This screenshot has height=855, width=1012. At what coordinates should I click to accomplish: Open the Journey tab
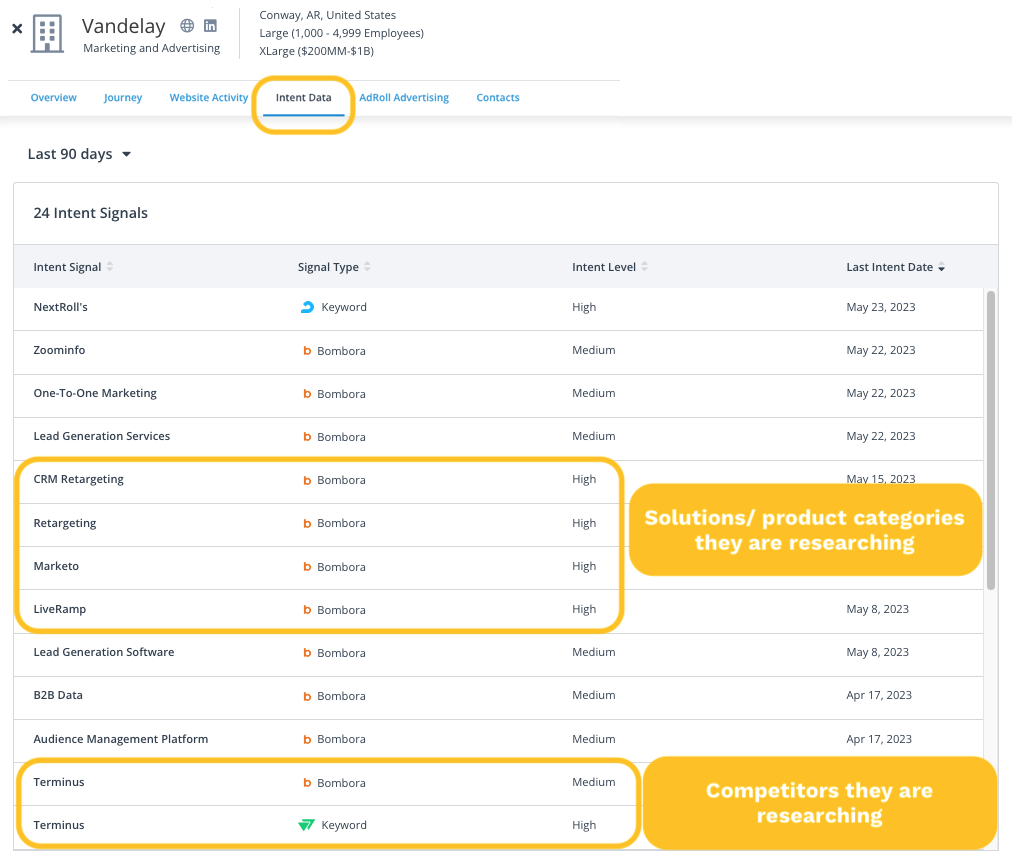tap(123, 98)
